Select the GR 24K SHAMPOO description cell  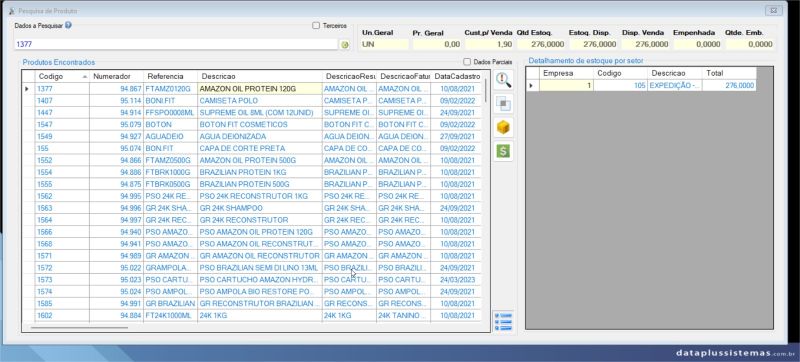coord(260,208)
